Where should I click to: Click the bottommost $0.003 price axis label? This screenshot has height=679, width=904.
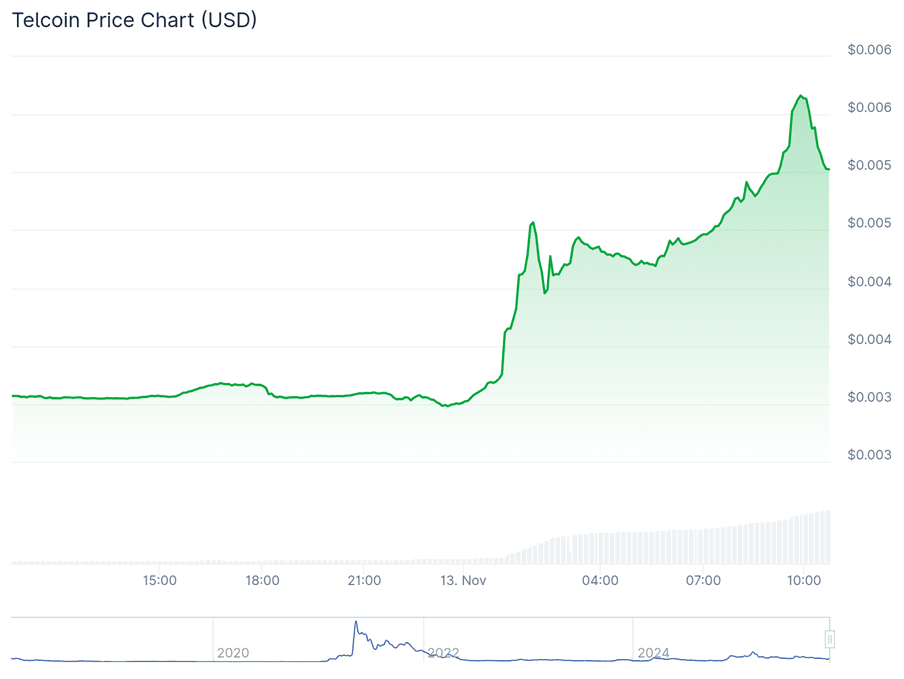click(x=869, y=455)
